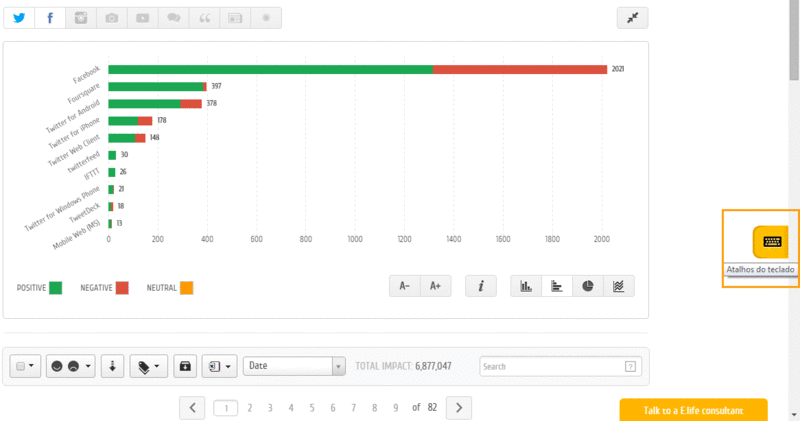Click the archive box icon in toolbar
Viewport: 800px width, 421px height.
click(185, 366)
